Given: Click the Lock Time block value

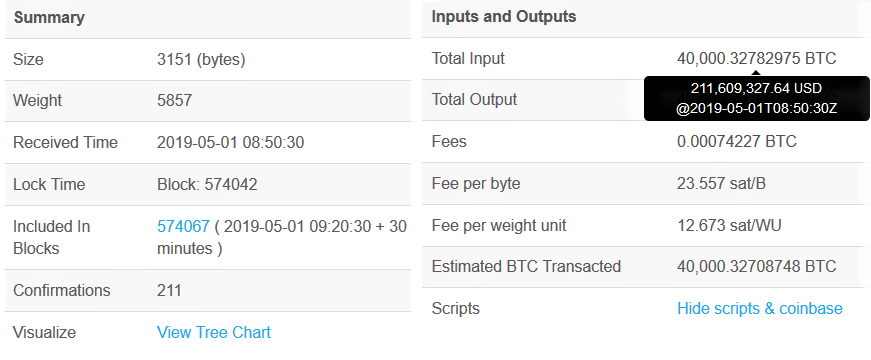Looking at the screenshot, I should click(207, 184).
